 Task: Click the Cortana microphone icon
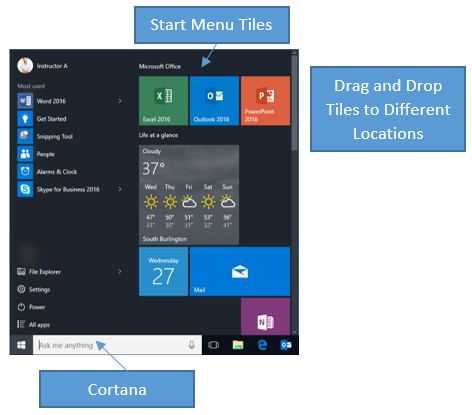click(x=192, y=345)
